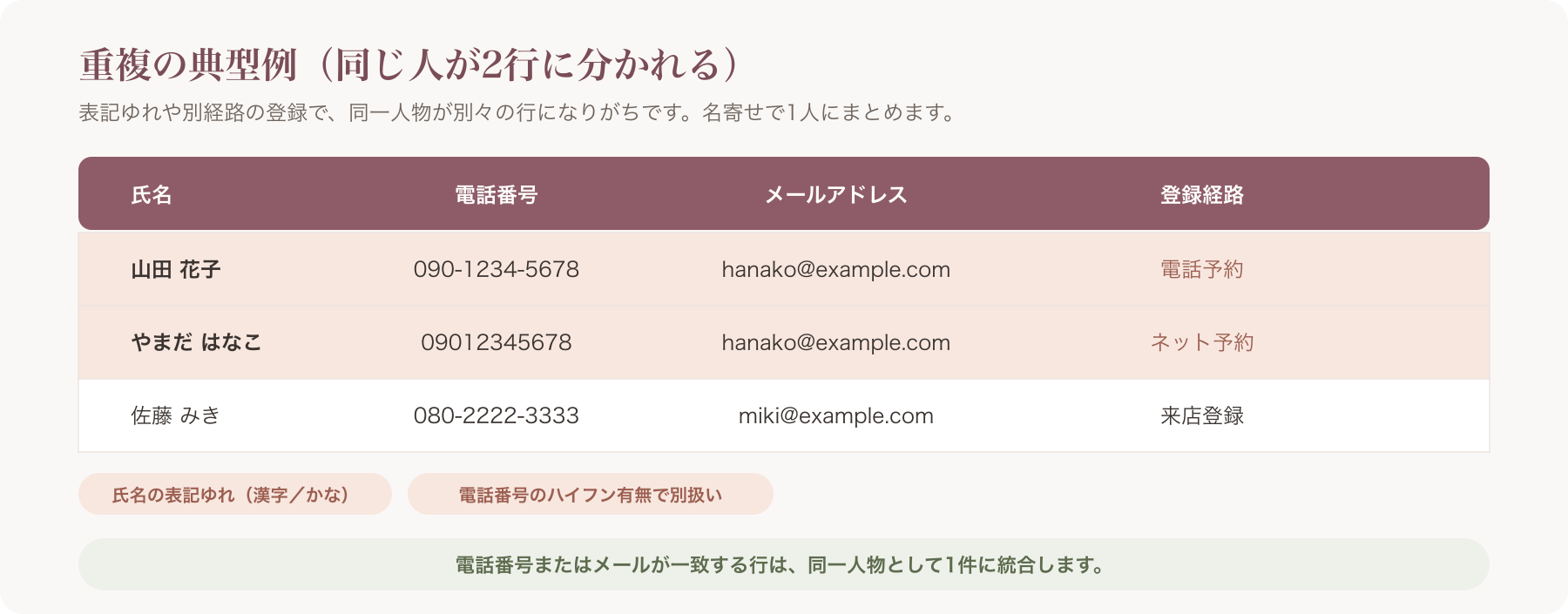This screenshot has height=614, width=1568.
Task: Select the name 山田 花子
Action: click(176, 270)
